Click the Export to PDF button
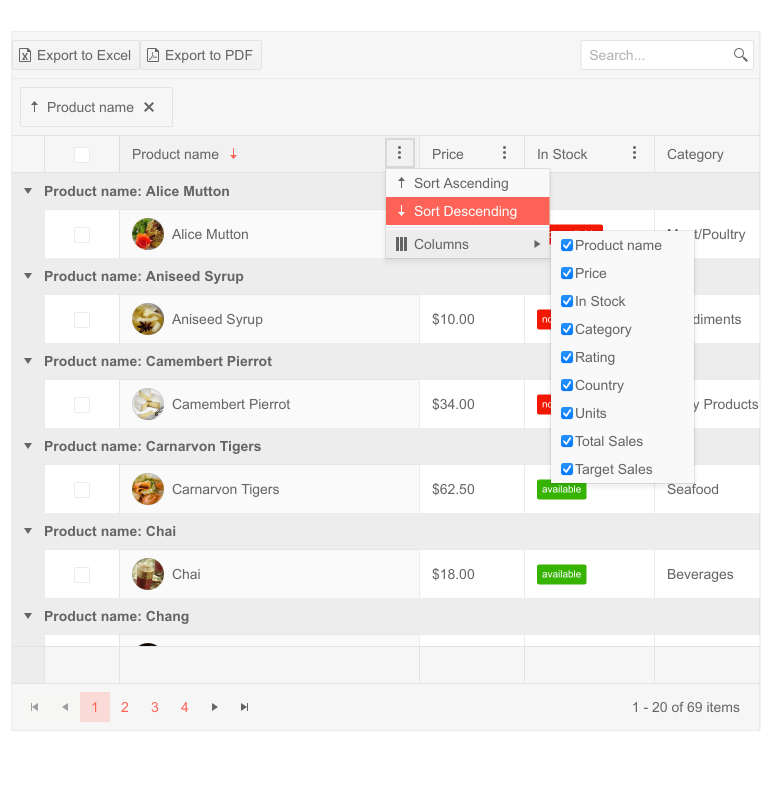The image size is (770, 791). 201,55
